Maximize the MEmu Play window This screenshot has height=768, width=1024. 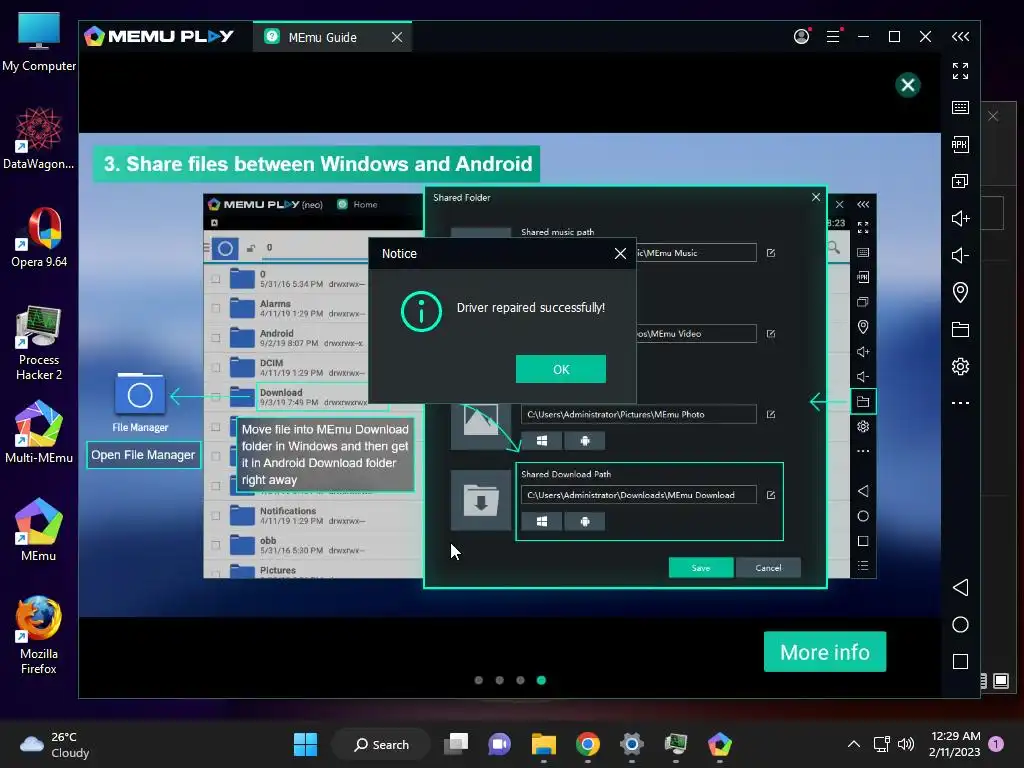[895, 37]
